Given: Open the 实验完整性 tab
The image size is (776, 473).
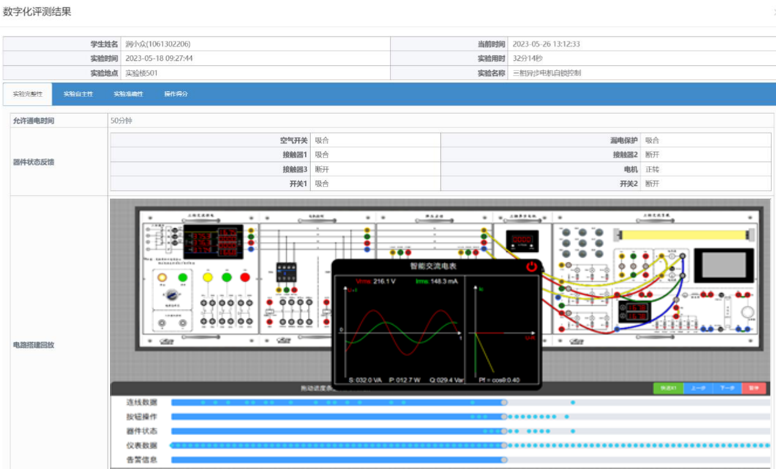Looking at the screenshot, I should pos(27,94).
